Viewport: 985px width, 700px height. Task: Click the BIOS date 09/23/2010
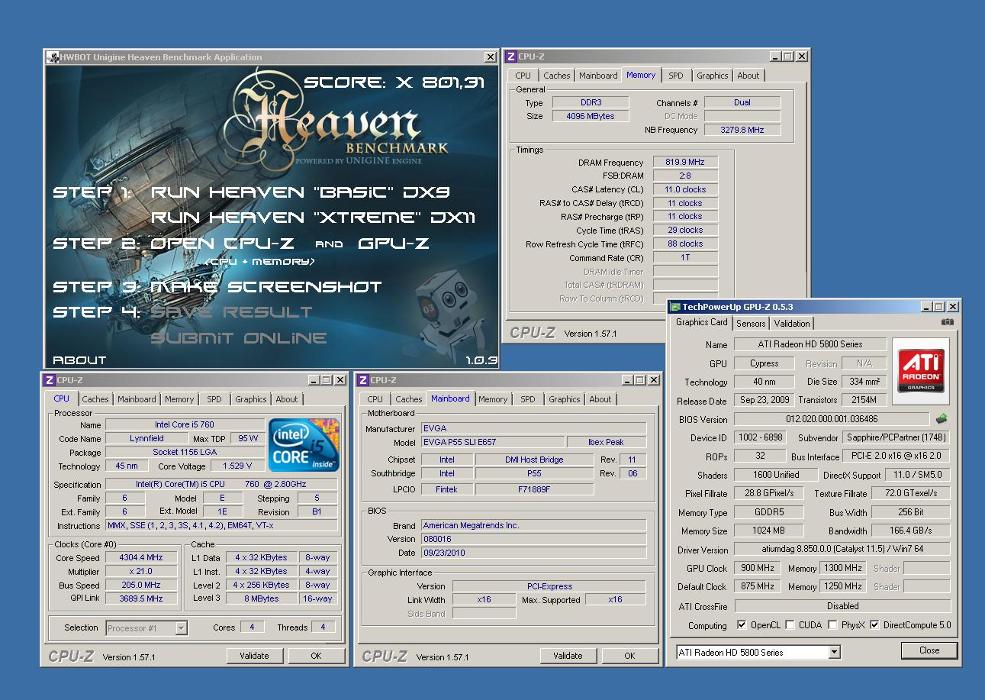[533, 553]
